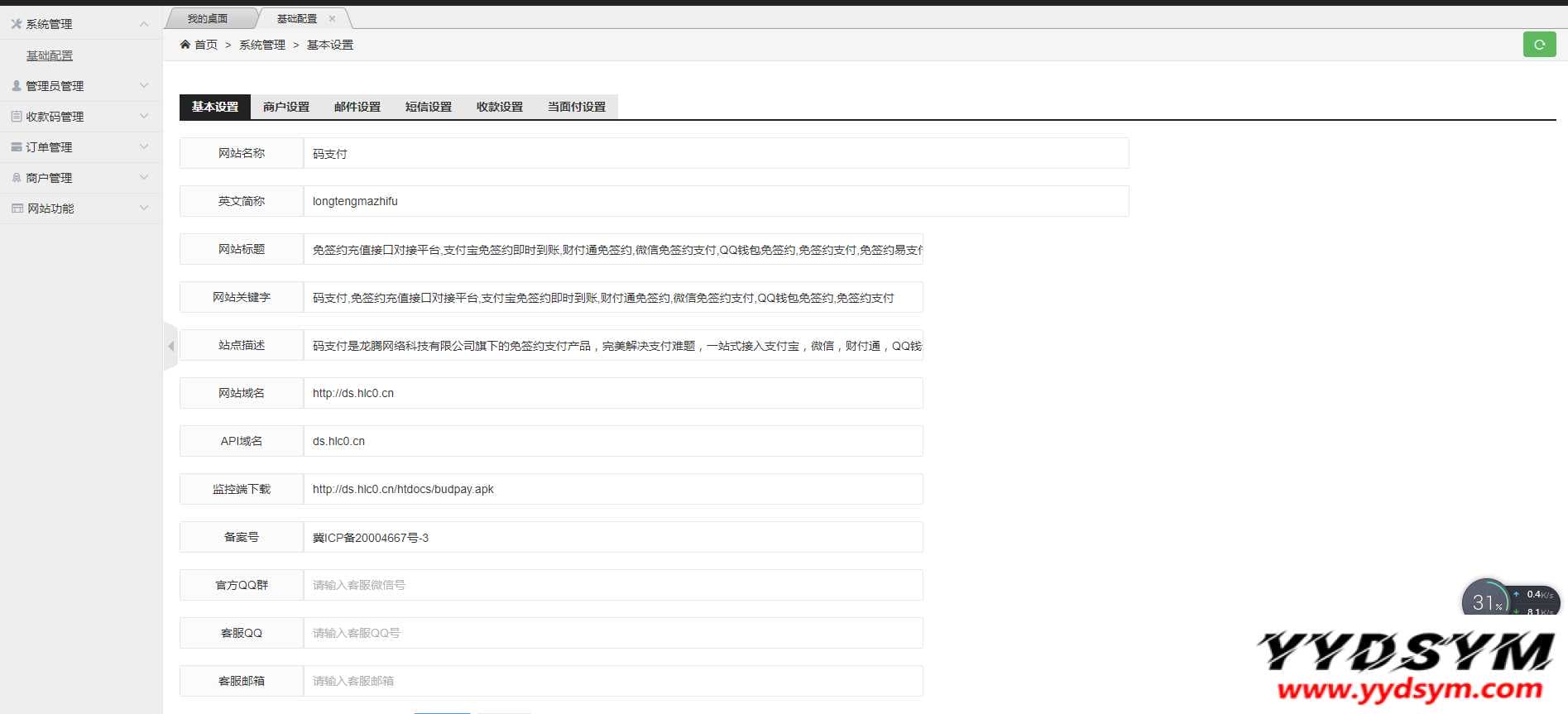Click the 网站名称 input field
Viewport: 1568px width, 714px height.
[716, 153]
